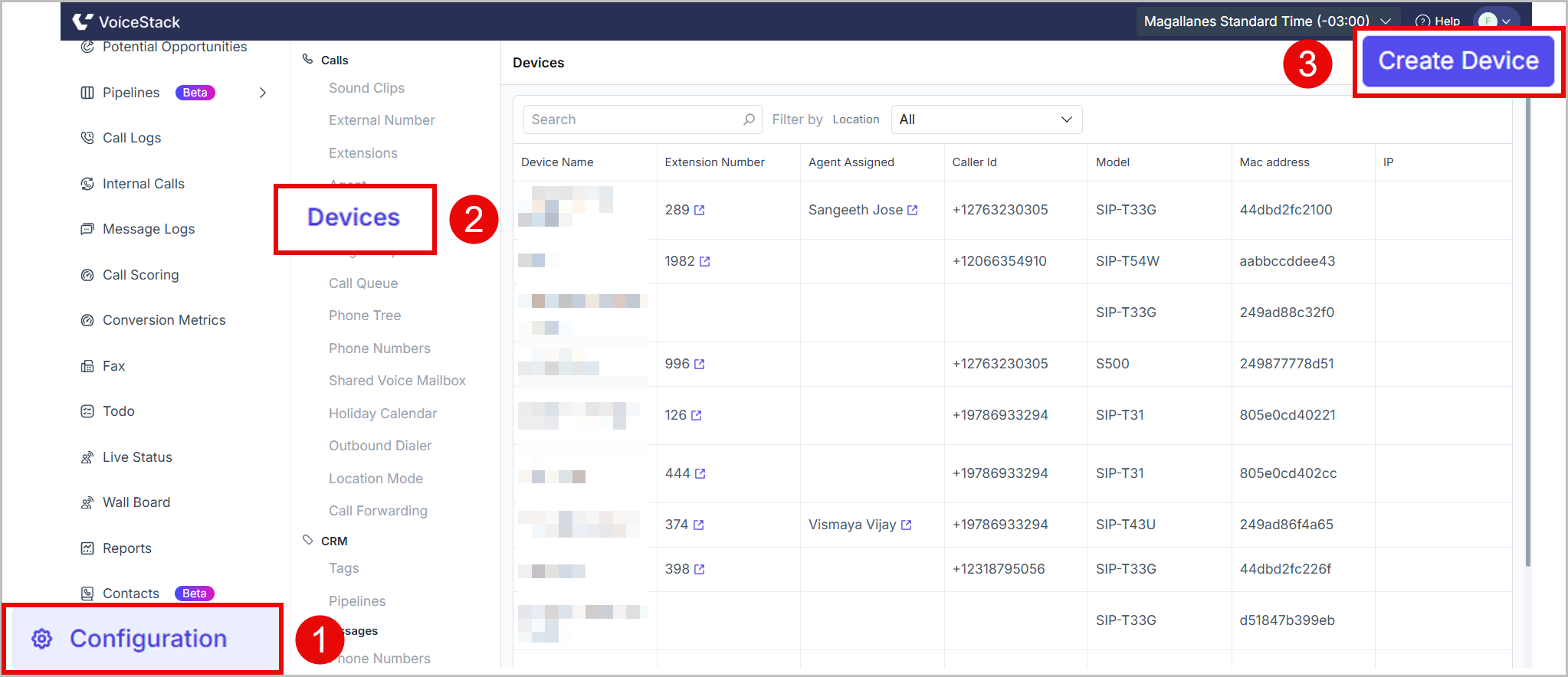Click the CRM section tag icon
Screen dimensions: 1568x677
pos(308,540)
